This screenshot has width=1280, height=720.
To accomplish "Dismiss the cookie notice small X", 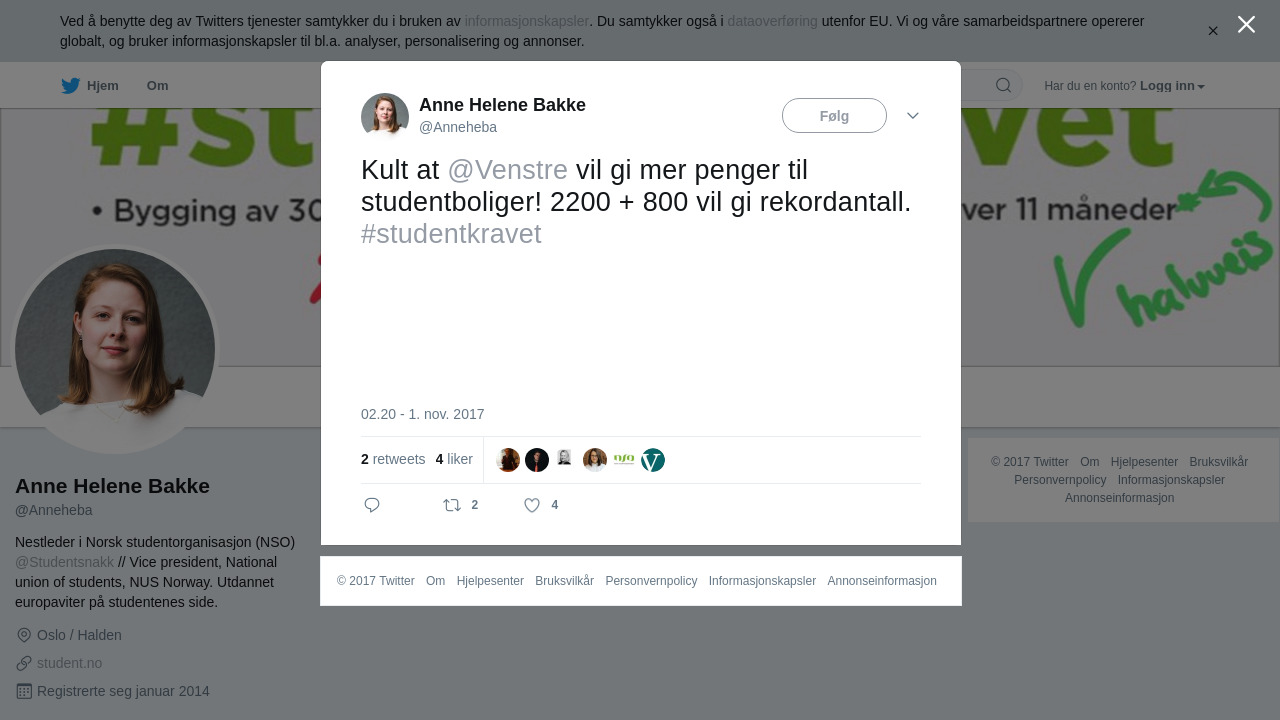I will click(1213, 31).
